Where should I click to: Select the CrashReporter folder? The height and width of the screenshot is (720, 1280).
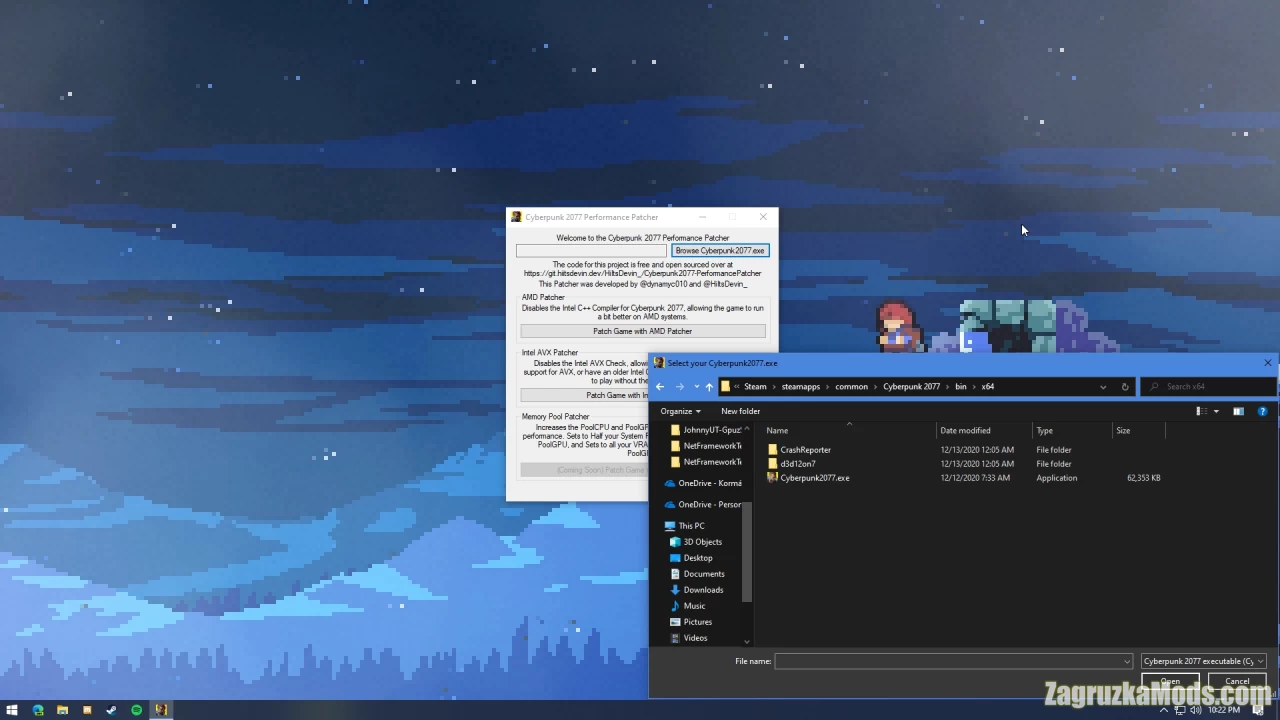(x=805, y=450)
